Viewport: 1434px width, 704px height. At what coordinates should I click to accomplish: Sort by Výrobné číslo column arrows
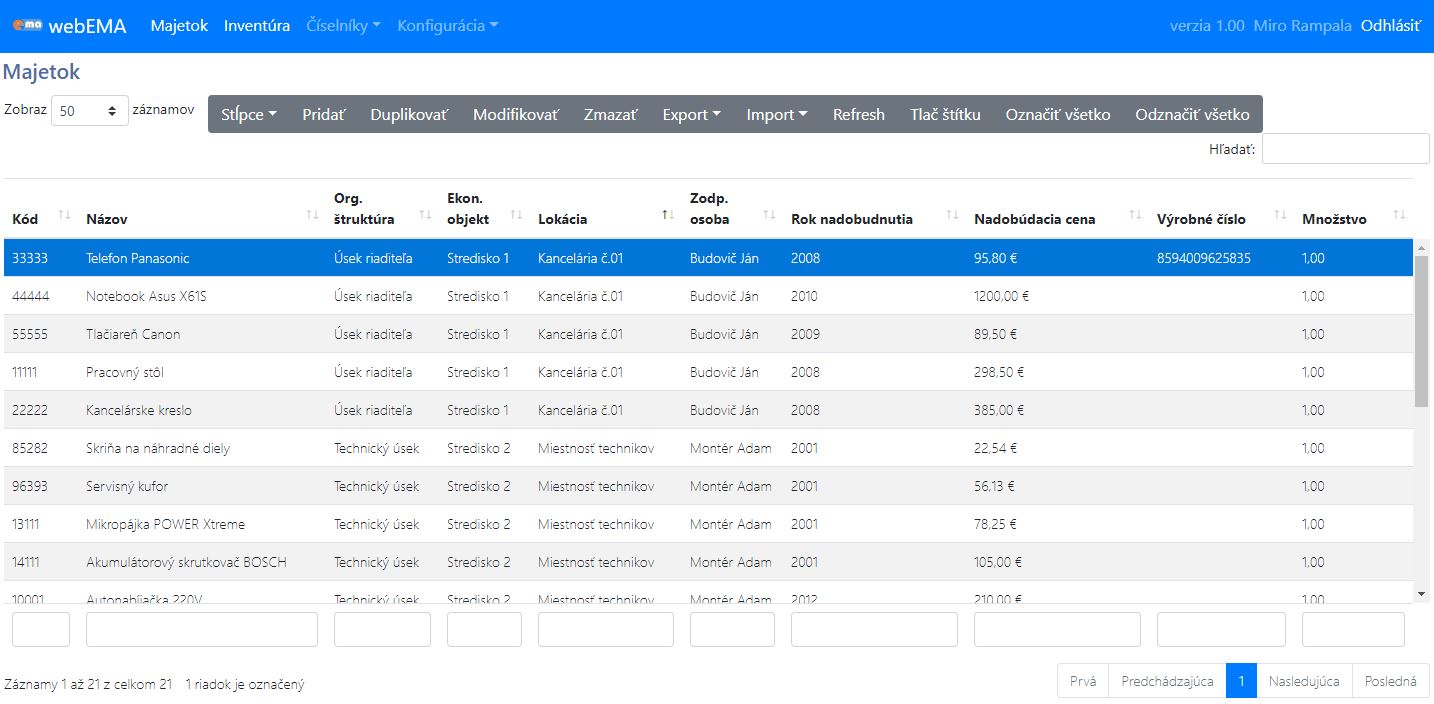tap(1280, 215)
